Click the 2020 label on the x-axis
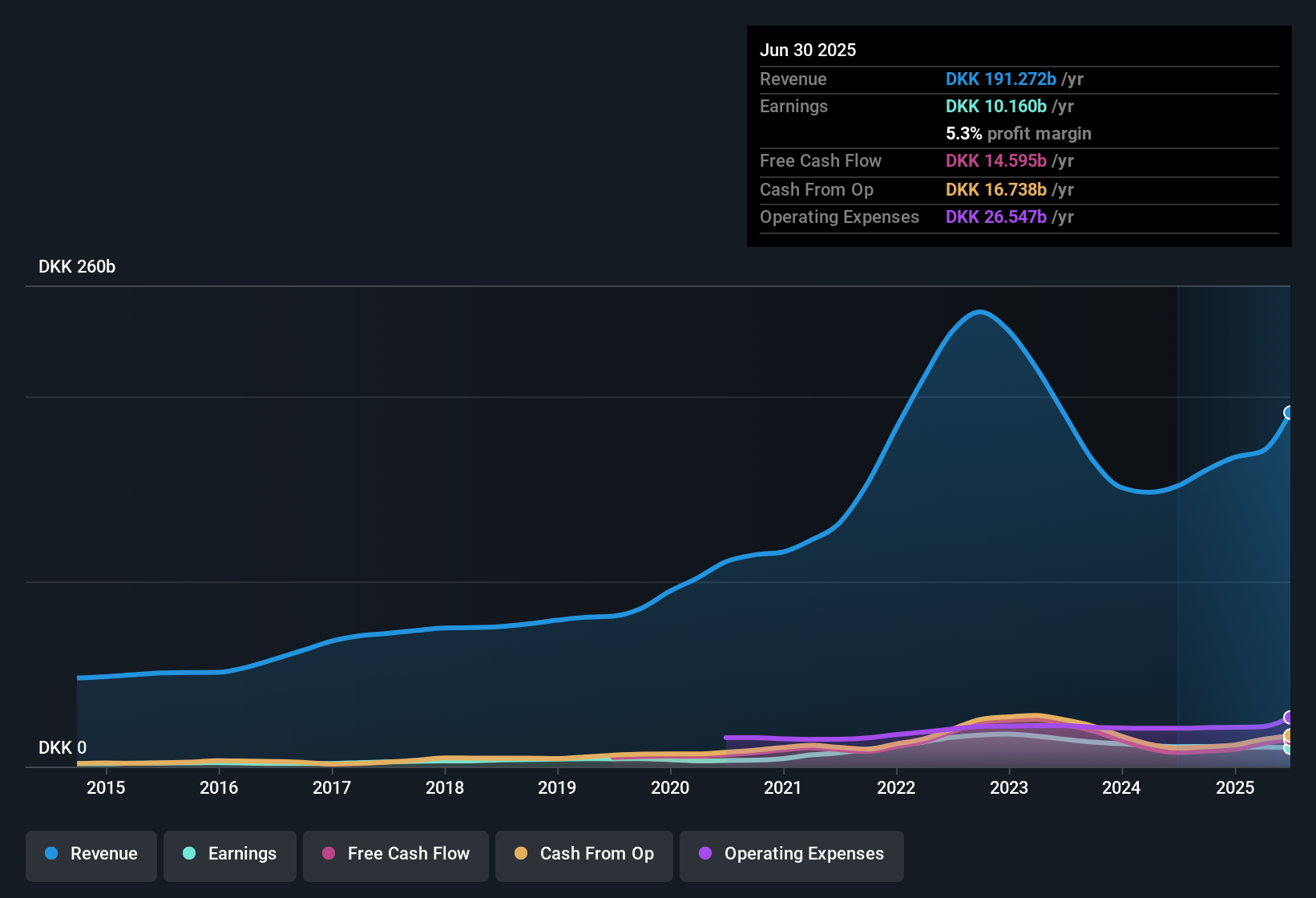 pos(671,787)
